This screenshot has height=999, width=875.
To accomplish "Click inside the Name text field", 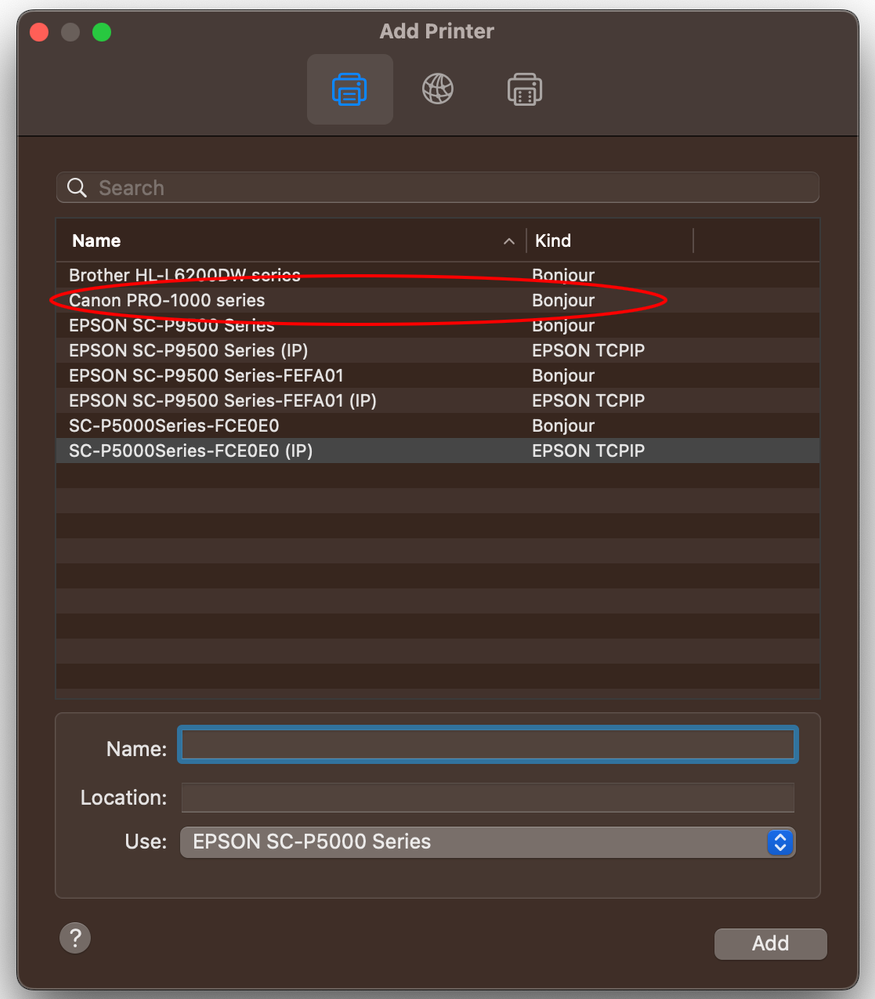I will pos(487,744).
